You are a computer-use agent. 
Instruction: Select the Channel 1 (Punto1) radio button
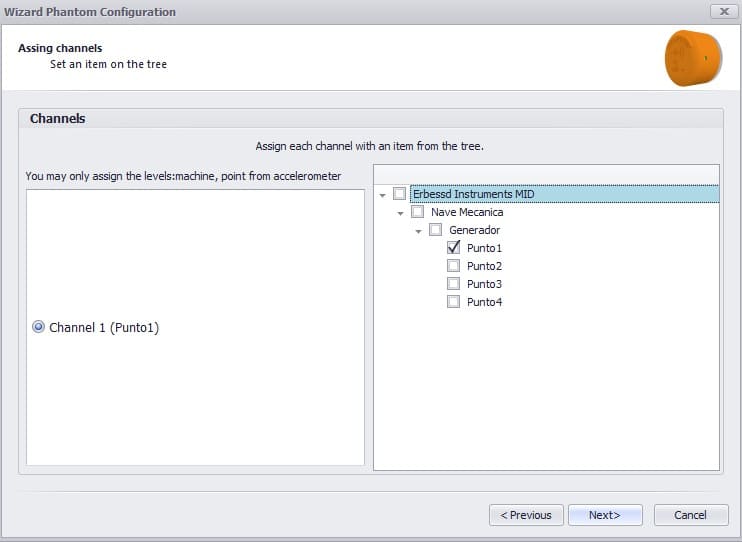(x=38, y=327)
